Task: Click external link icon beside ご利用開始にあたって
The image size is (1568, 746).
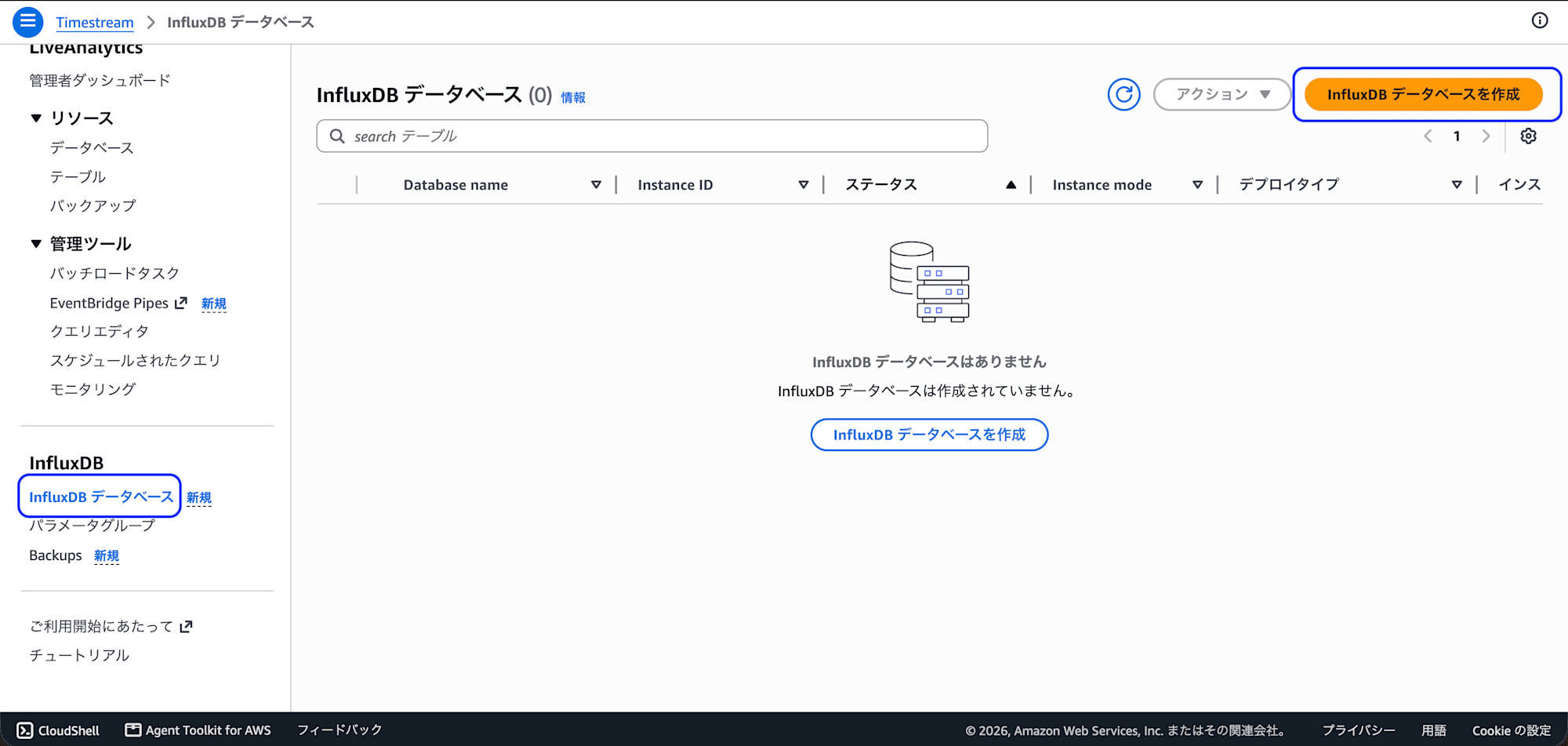Action: (186, 627)
